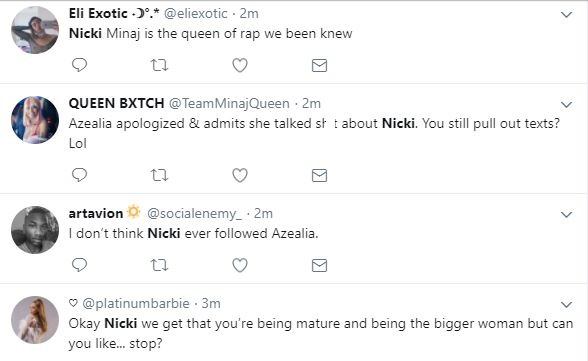588x361 pixels.
Task: Visit the @TeamMinajQueen handle
Action: tap(229, 103)
